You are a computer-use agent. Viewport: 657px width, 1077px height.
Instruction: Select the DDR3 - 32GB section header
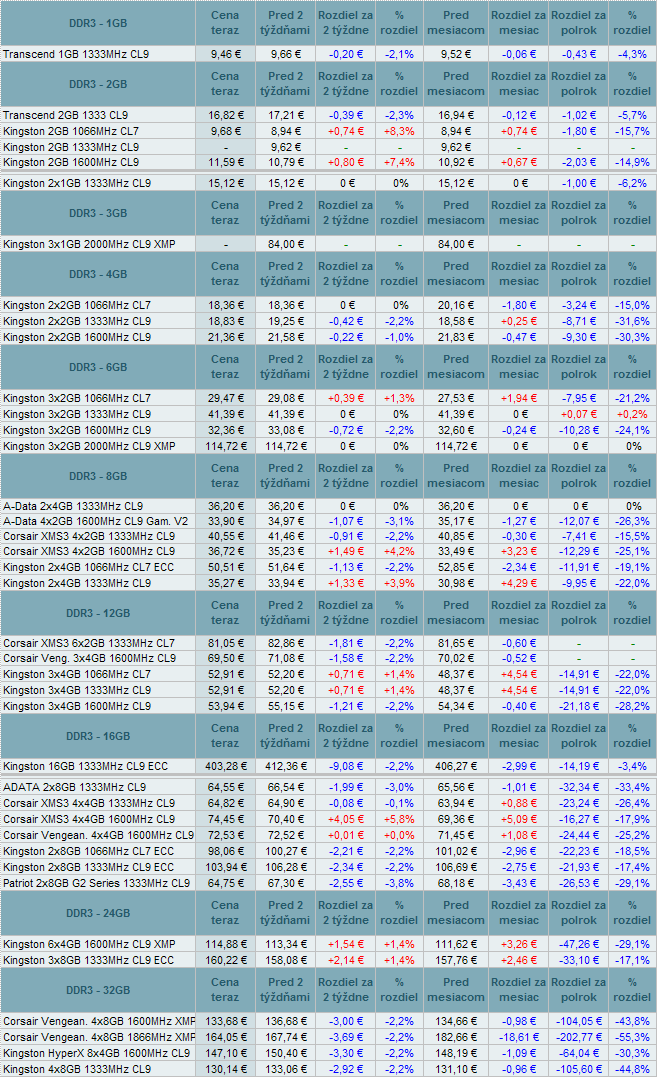pos(98,990)
